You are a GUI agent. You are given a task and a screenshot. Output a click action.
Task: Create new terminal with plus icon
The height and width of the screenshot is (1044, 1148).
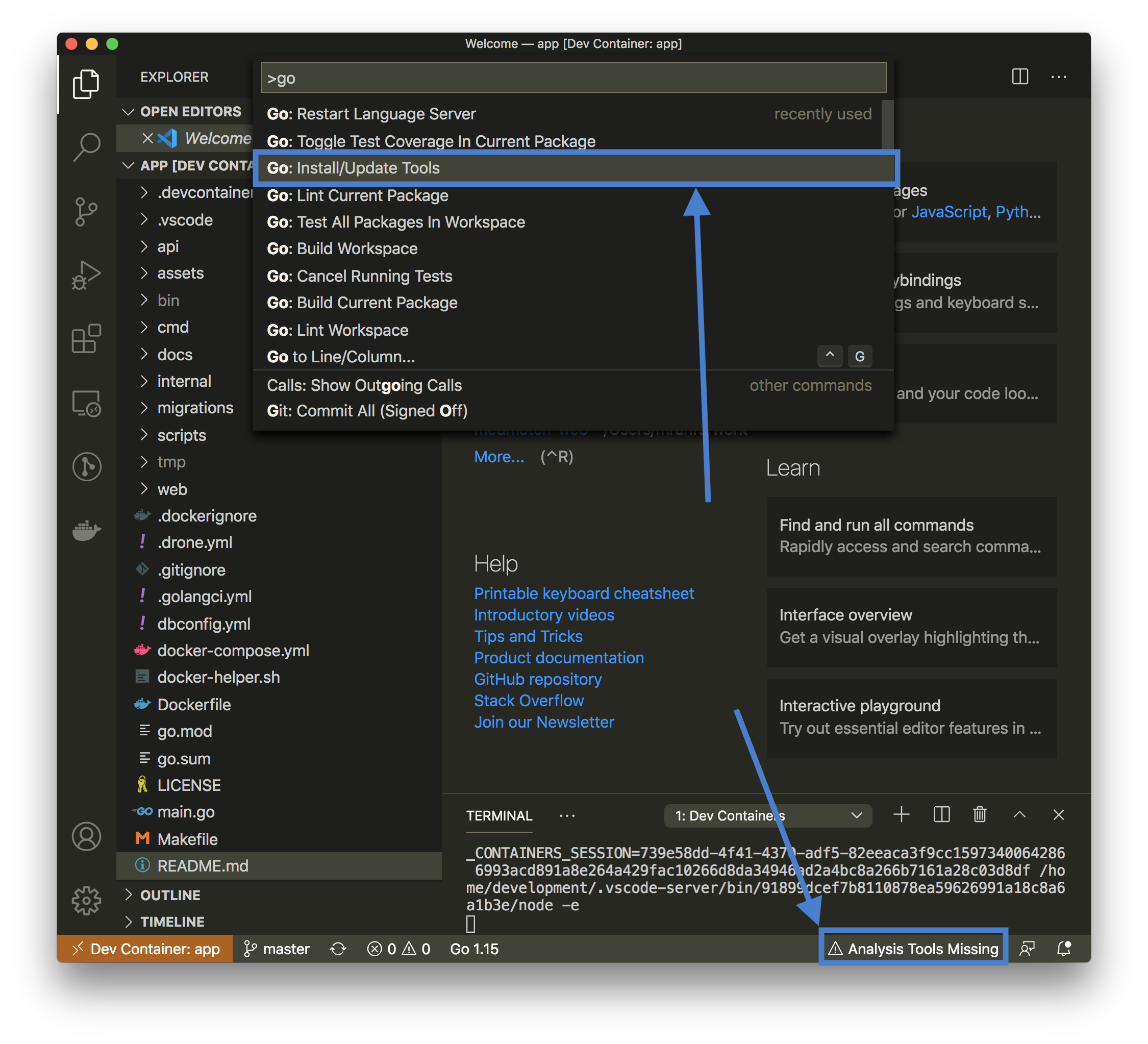(902, 815)
